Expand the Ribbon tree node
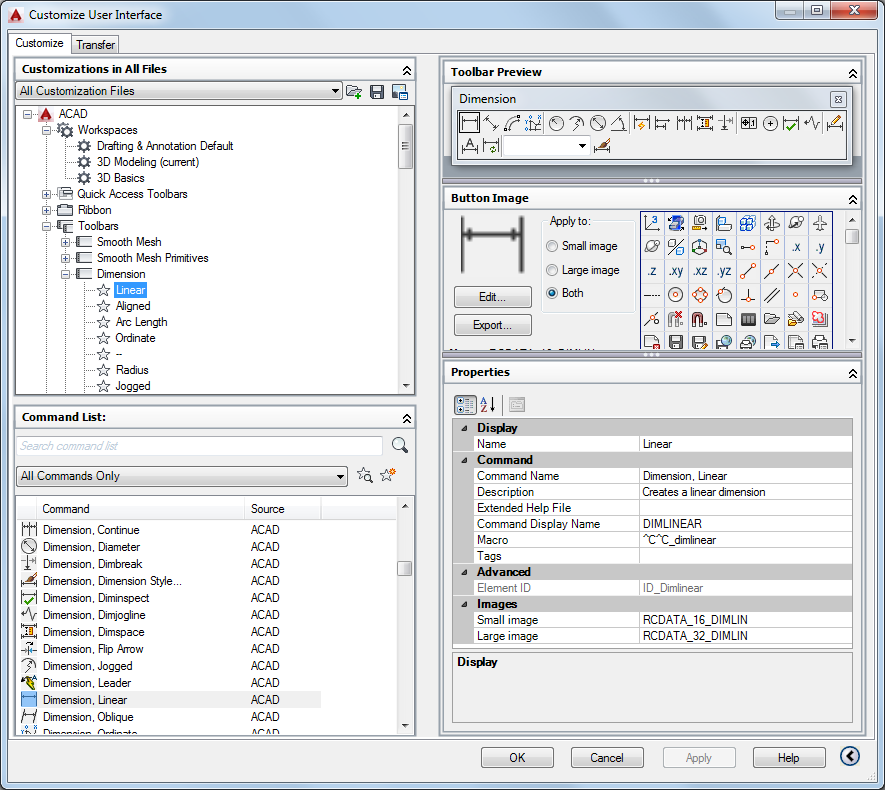This screenshot has height=790, width=885. click(x=46, y=210)
